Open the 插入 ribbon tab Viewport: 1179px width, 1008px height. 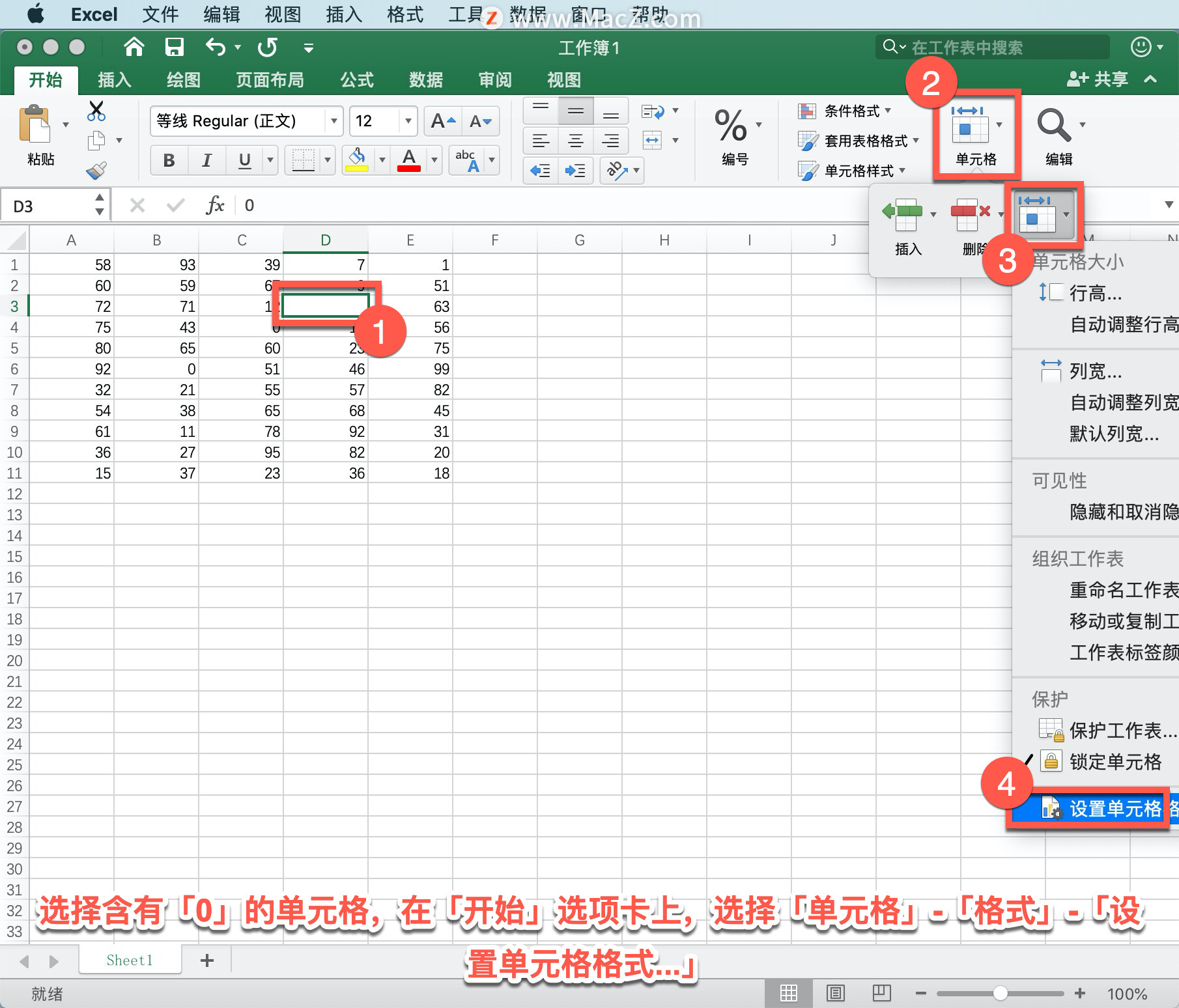pos(115,80)
